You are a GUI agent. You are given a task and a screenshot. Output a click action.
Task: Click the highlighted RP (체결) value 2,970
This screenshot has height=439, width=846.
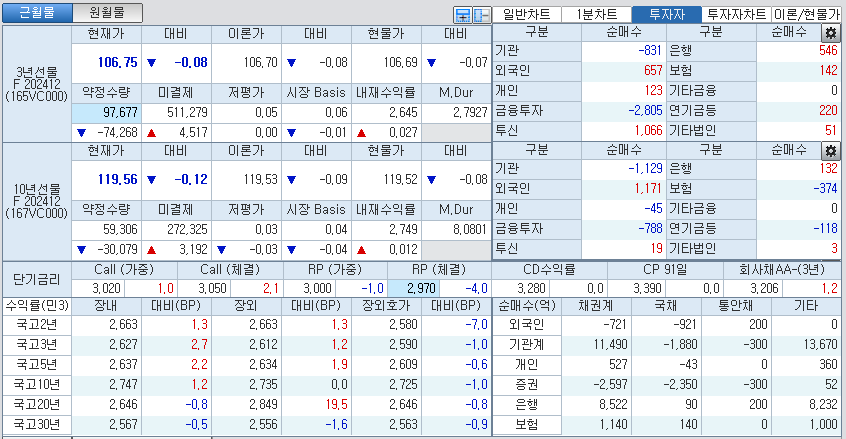[x=413, y=288]
